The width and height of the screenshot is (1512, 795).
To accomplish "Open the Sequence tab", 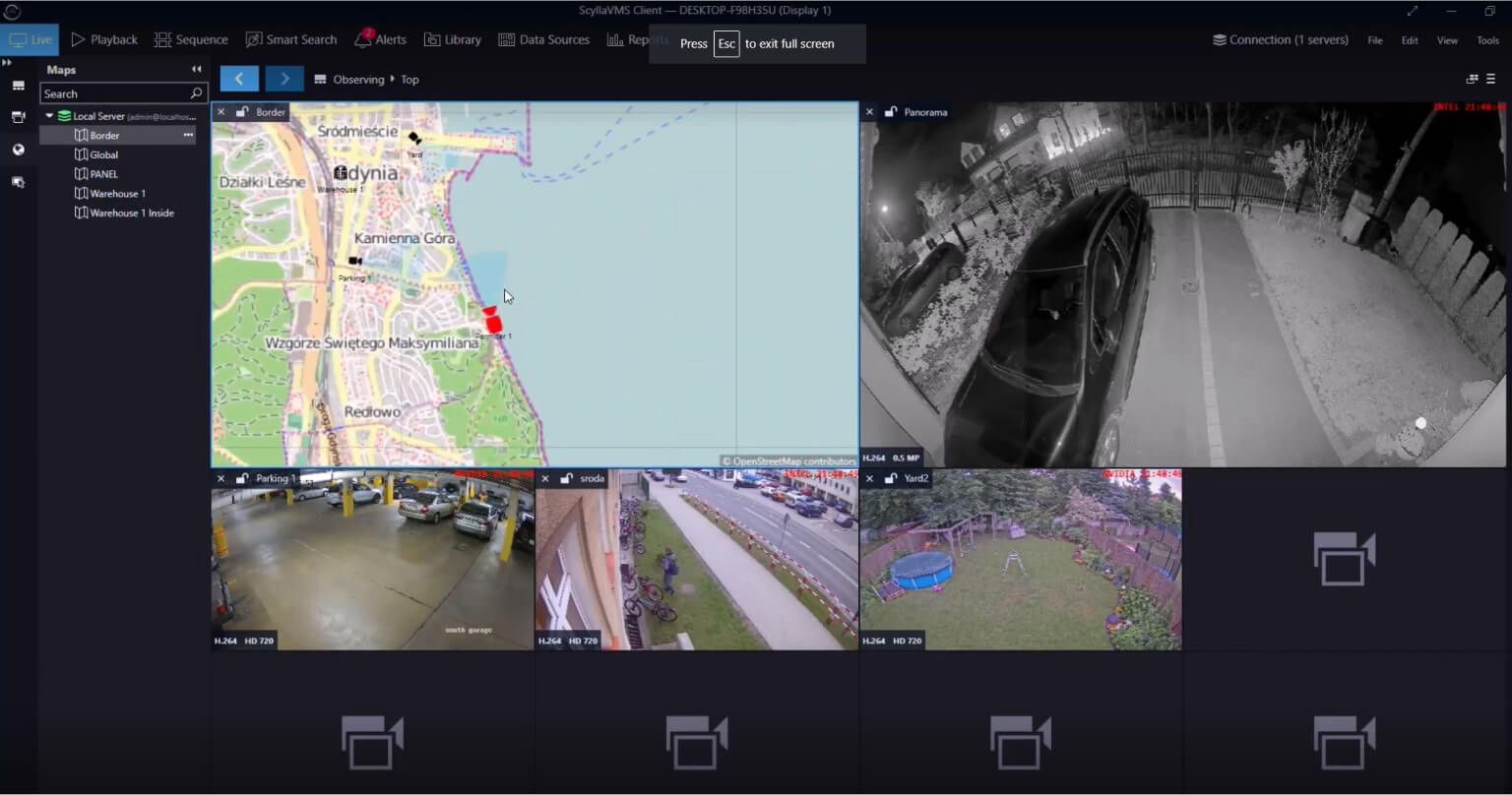I will (191, 40).
